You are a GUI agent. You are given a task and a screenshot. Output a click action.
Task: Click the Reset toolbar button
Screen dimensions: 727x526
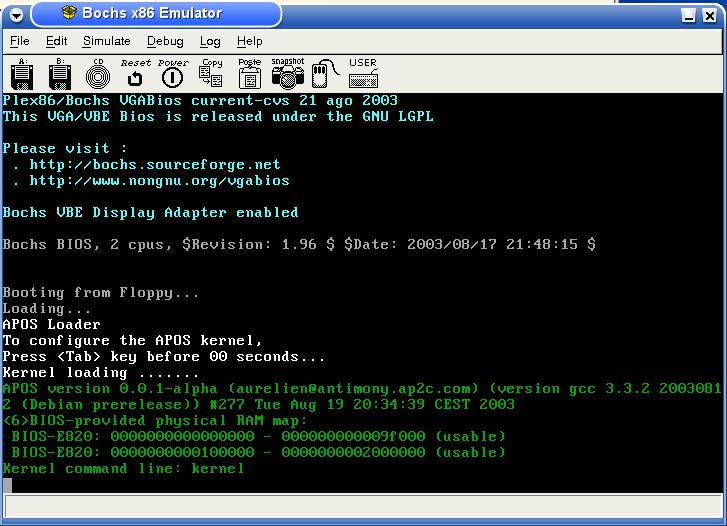coord(135,73)
